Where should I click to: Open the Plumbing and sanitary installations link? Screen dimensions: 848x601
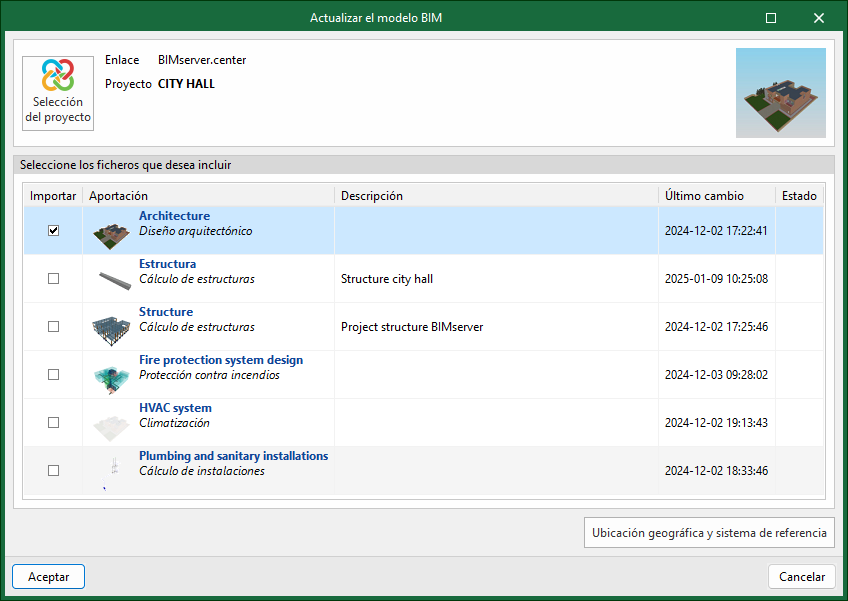coord(233,456)
